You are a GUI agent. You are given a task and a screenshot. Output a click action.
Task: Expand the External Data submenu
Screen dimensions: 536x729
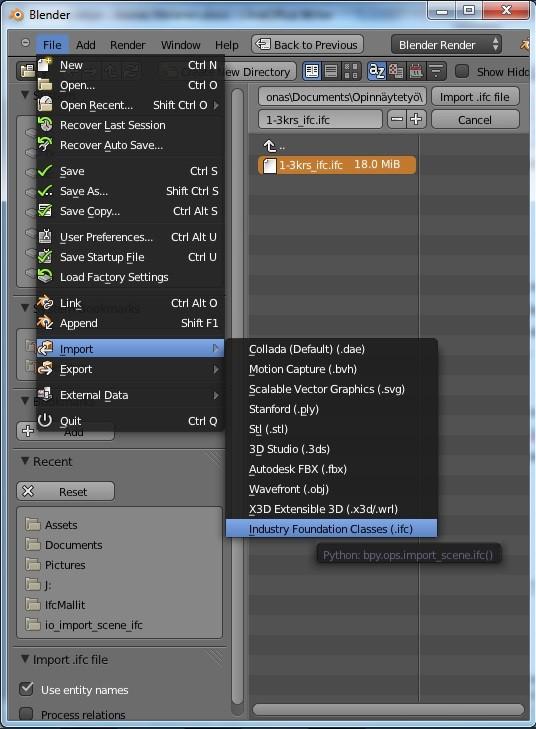(x=130, y=395)
